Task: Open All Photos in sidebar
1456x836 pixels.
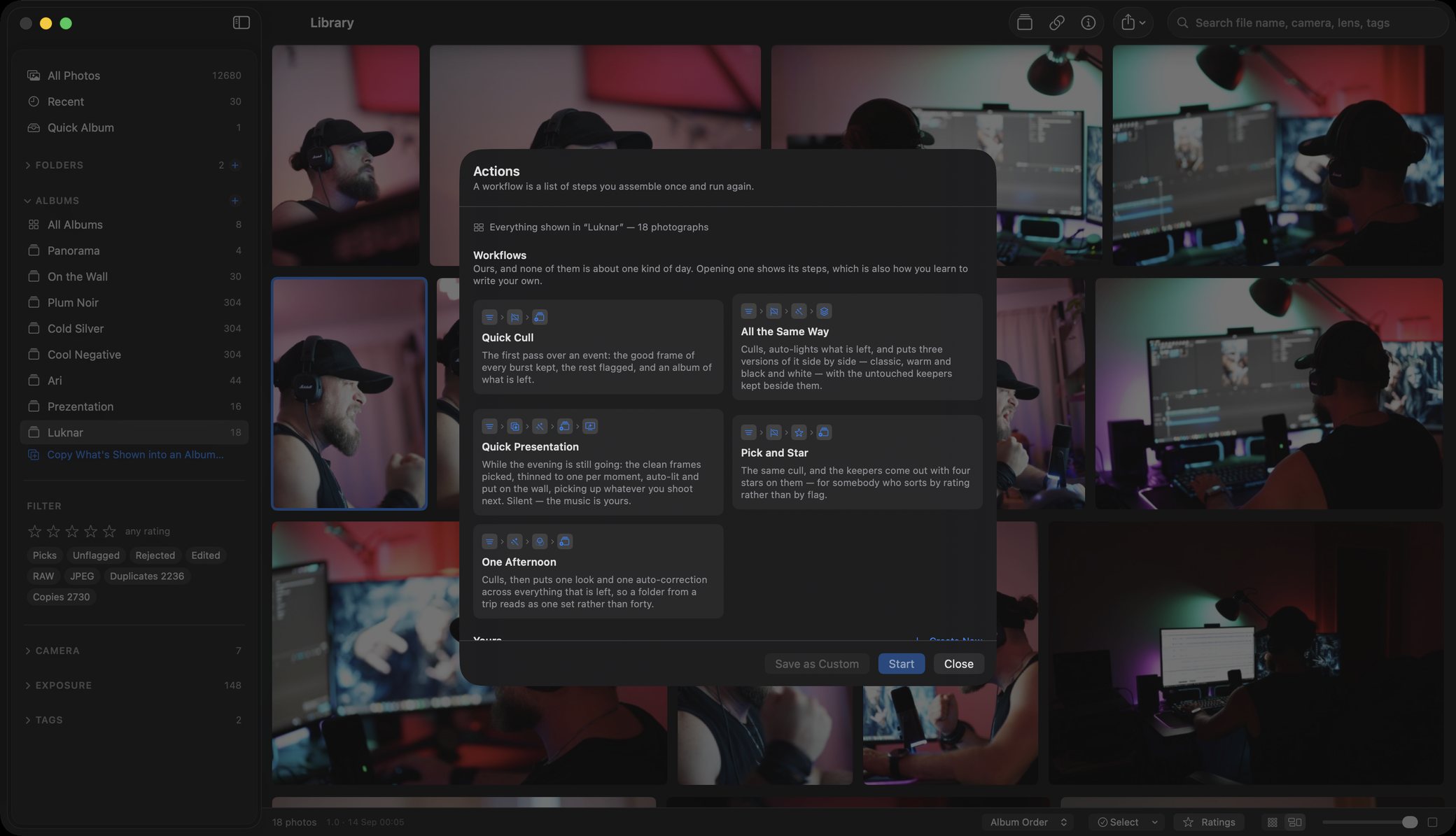Action: (x=134, y=76)
